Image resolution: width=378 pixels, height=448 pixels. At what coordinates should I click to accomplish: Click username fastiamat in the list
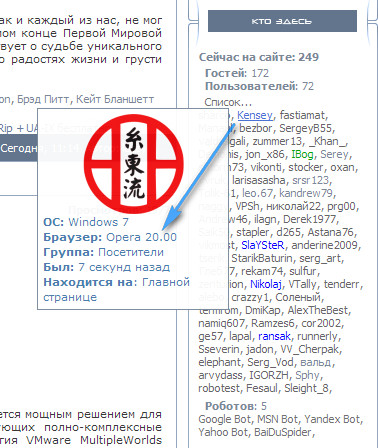302,115
